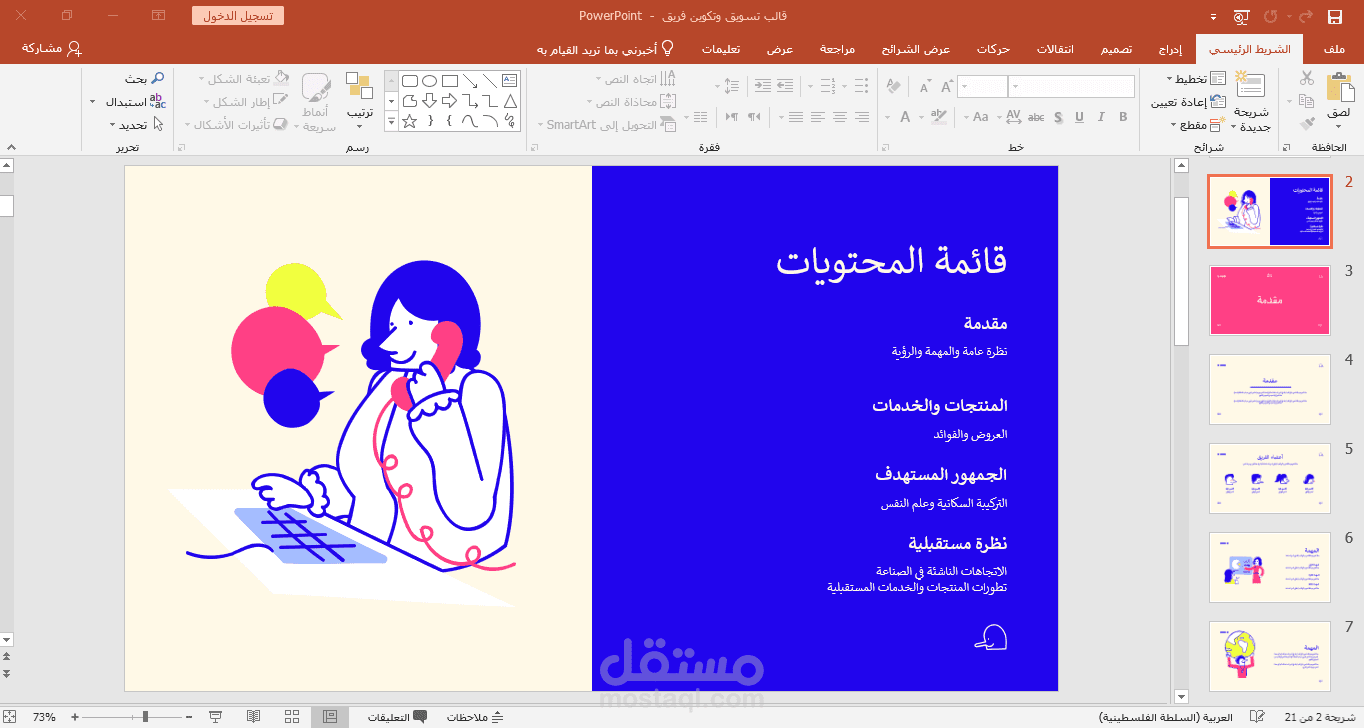Select the oval shape in gallery
The height and width of the screenshot is (728, 1364).
point(429,80)
